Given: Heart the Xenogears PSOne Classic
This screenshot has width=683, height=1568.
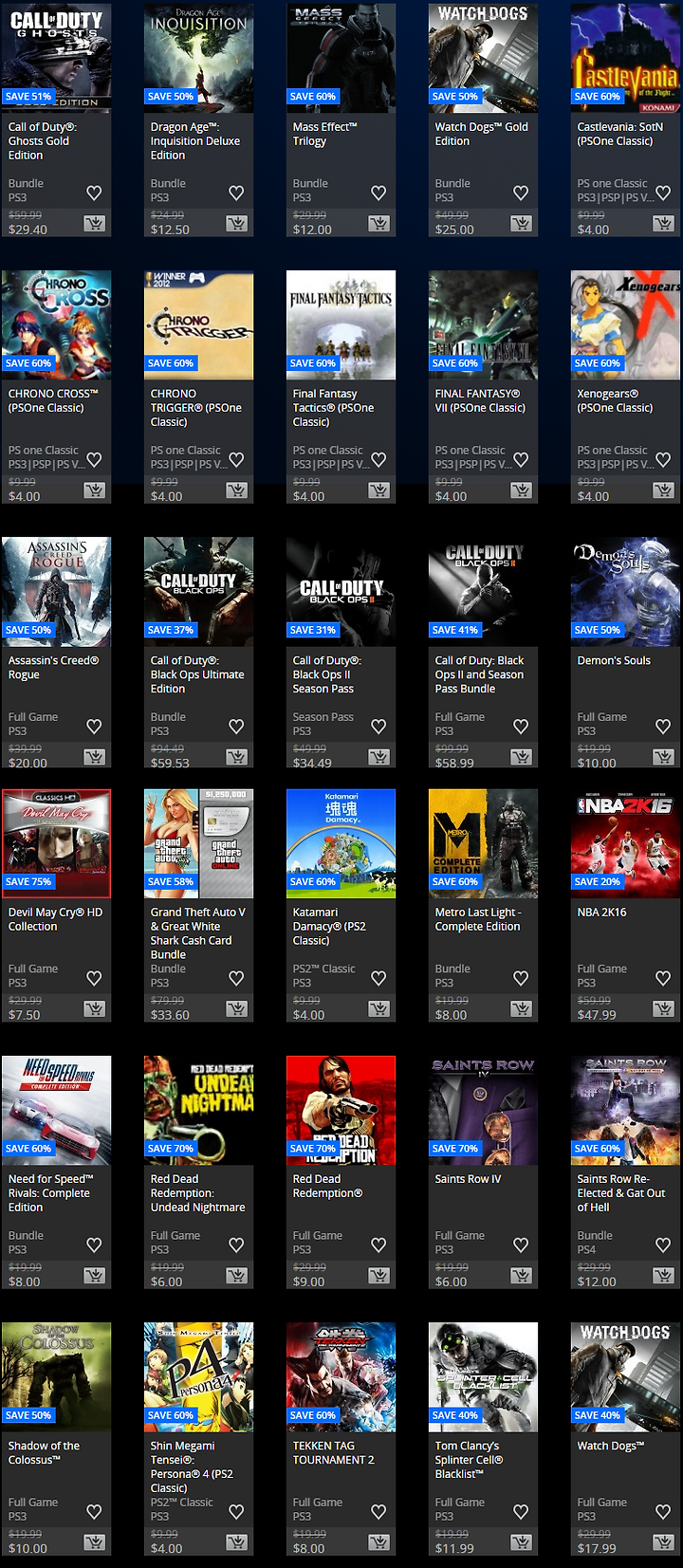Looking at the screenshot, I should (x=663, y=459).
